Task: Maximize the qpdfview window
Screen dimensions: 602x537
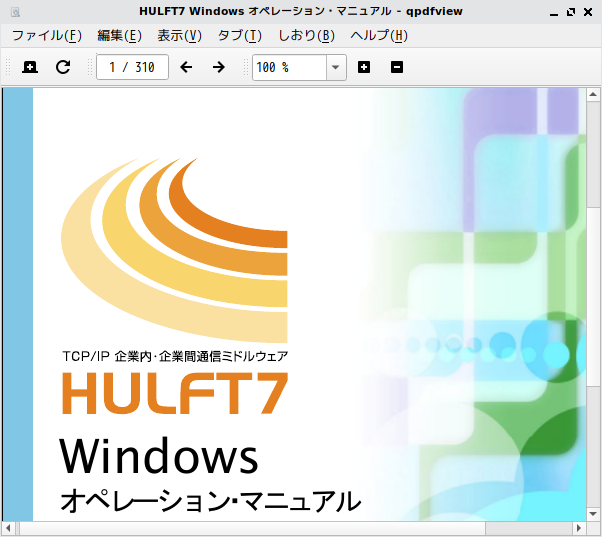Action: click(571, 12)
